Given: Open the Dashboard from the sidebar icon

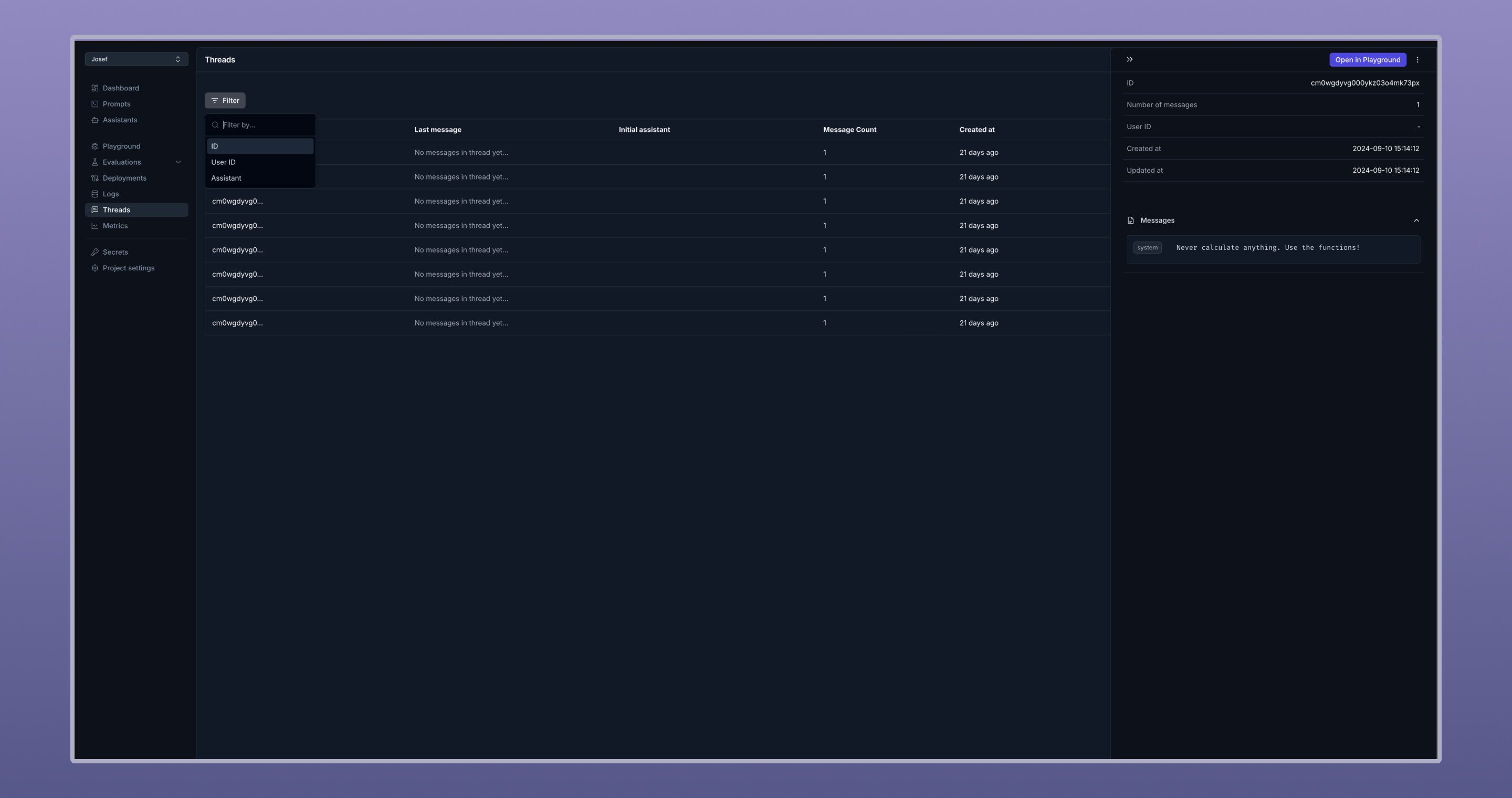Looking at the screenshot, I should pos(95,88).
